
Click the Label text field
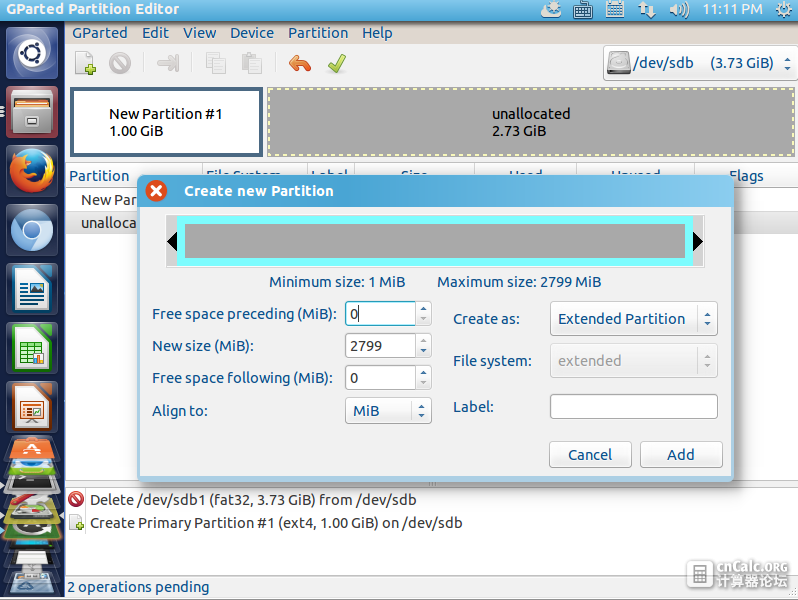coord(634,407)
